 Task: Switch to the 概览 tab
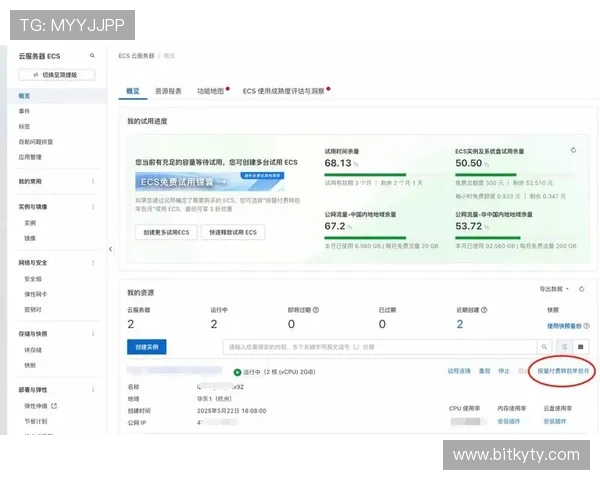click(133, 91)
